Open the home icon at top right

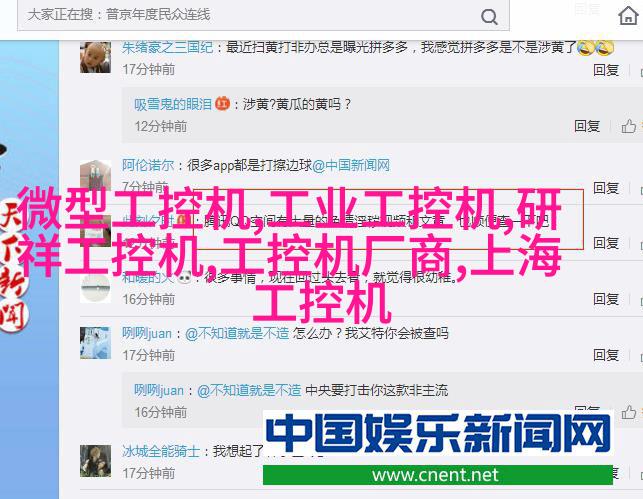(x=628, y=16)
